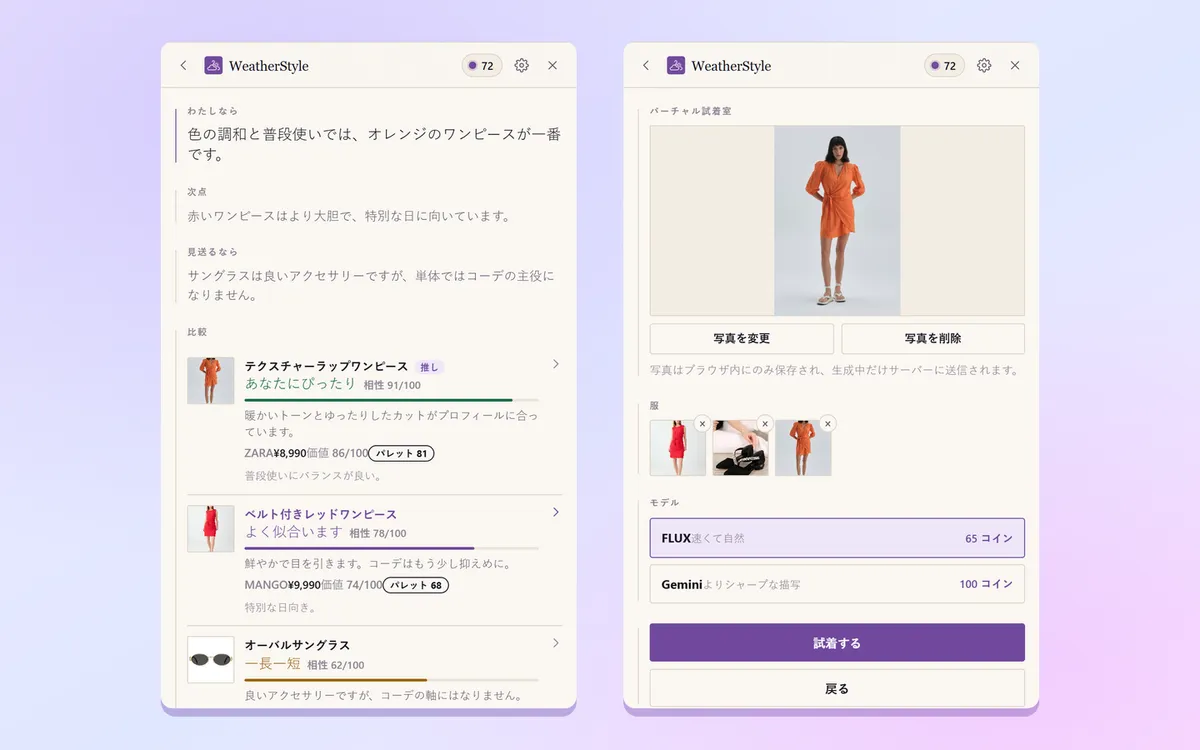Click 一長一短 verdict text
1200x750 pixels.
point(272,663)
